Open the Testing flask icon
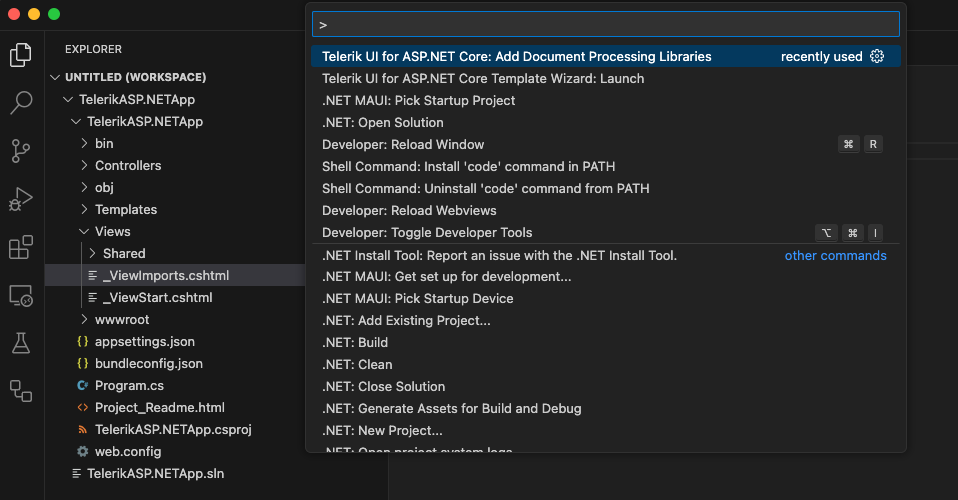 pos(21,343)
